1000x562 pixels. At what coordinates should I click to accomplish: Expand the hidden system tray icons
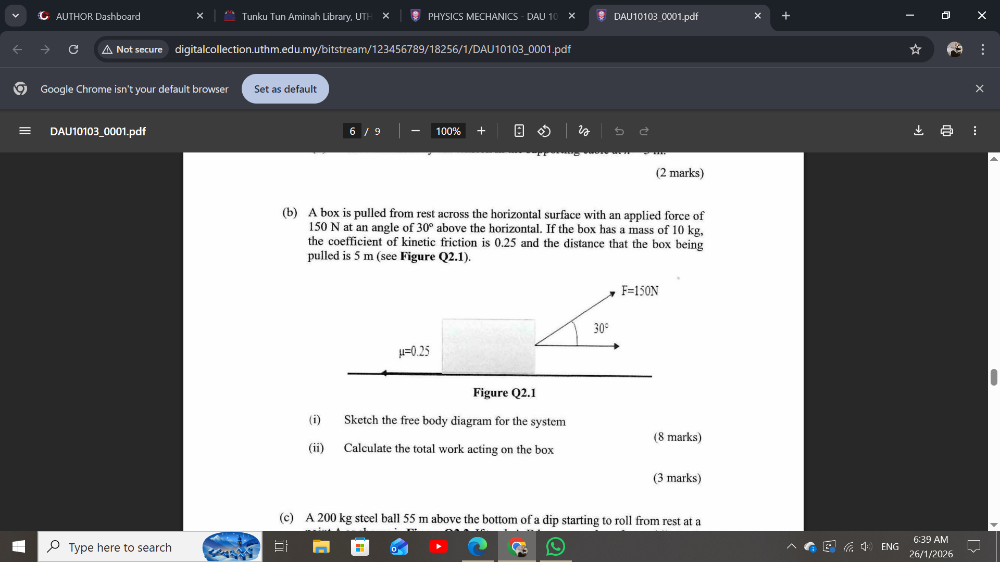tap(792, 547)
